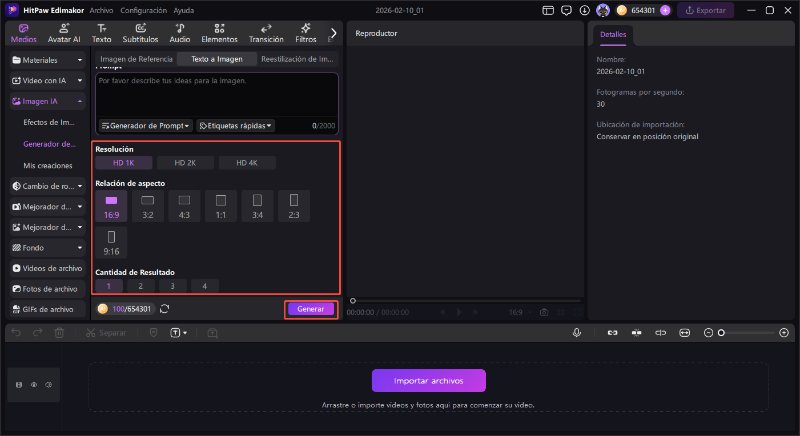The image size is (800, 436).
Task: Click the timeline zoom out minus icon
Action: click(x=708, y=333)
